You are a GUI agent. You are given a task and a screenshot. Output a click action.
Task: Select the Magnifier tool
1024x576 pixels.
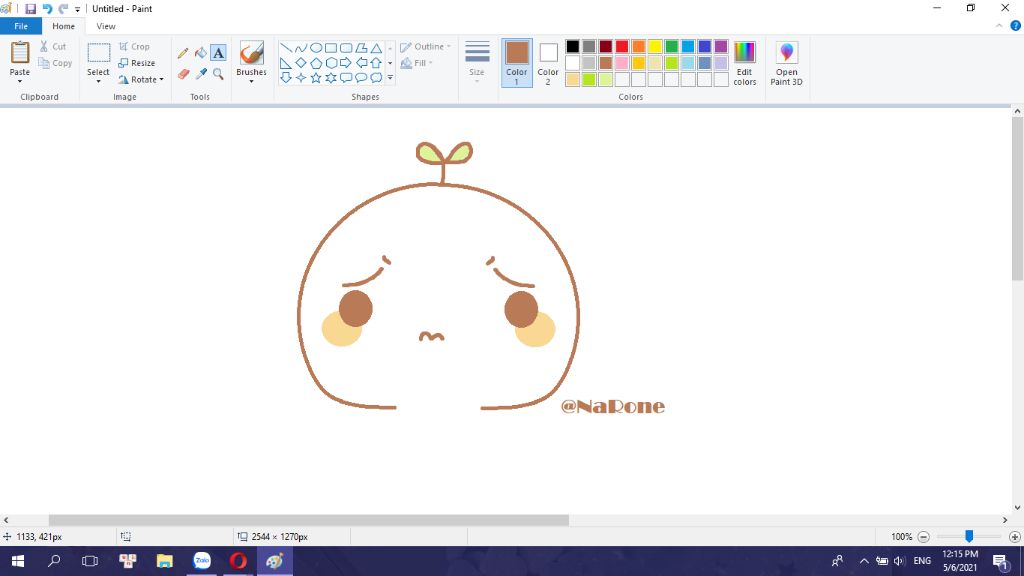click(218, 74)
